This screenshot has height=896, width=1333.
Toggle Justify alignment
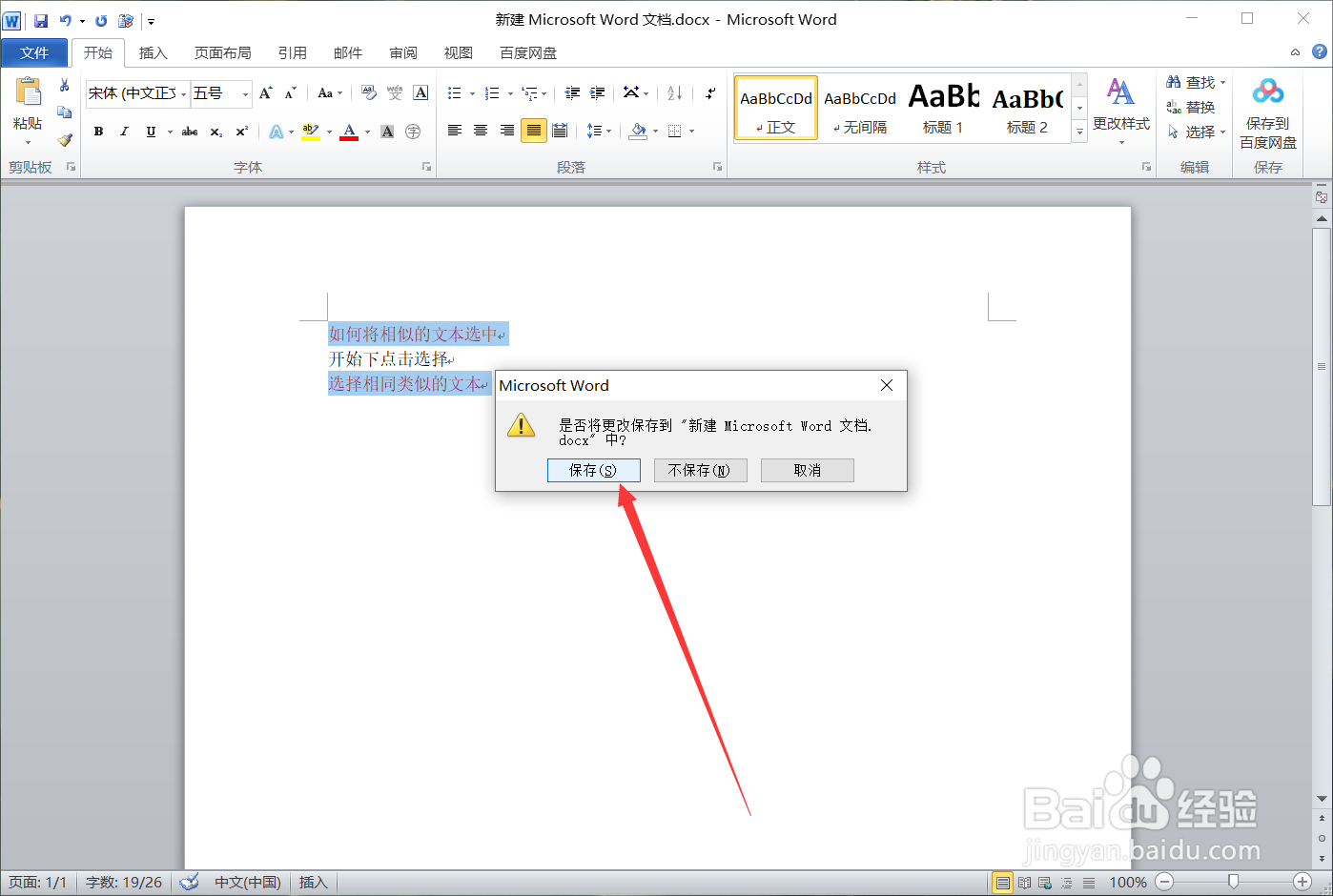point(534,131)
